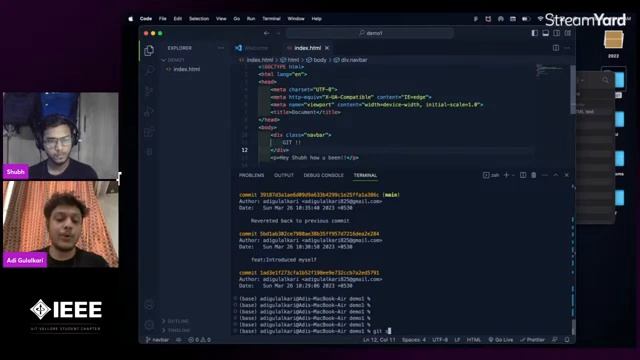Open the Selection menu
640x360 pixels.
point(199,19)
